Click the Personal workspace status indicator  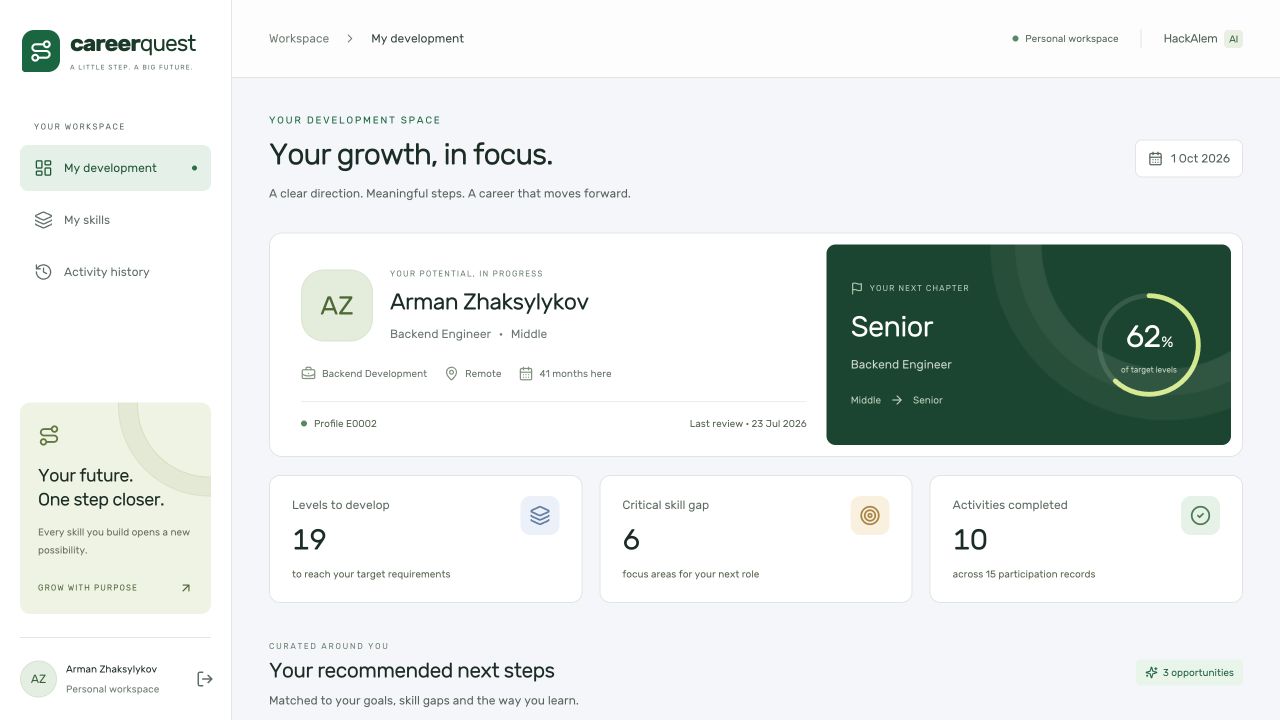point(1065,39)
